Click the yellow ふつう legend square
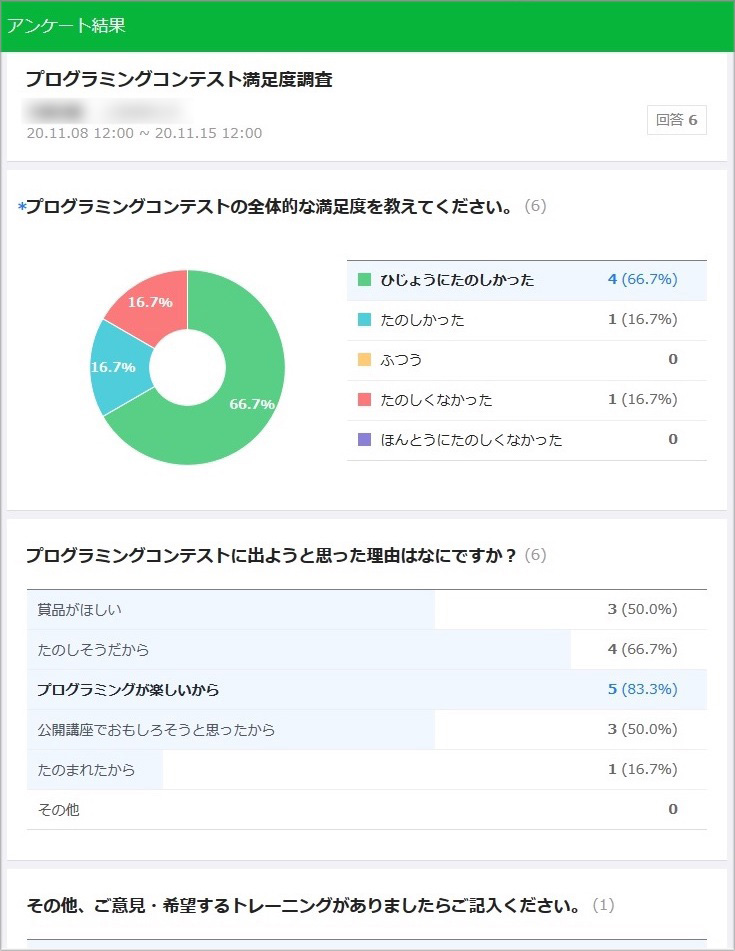 coord(364,360)
